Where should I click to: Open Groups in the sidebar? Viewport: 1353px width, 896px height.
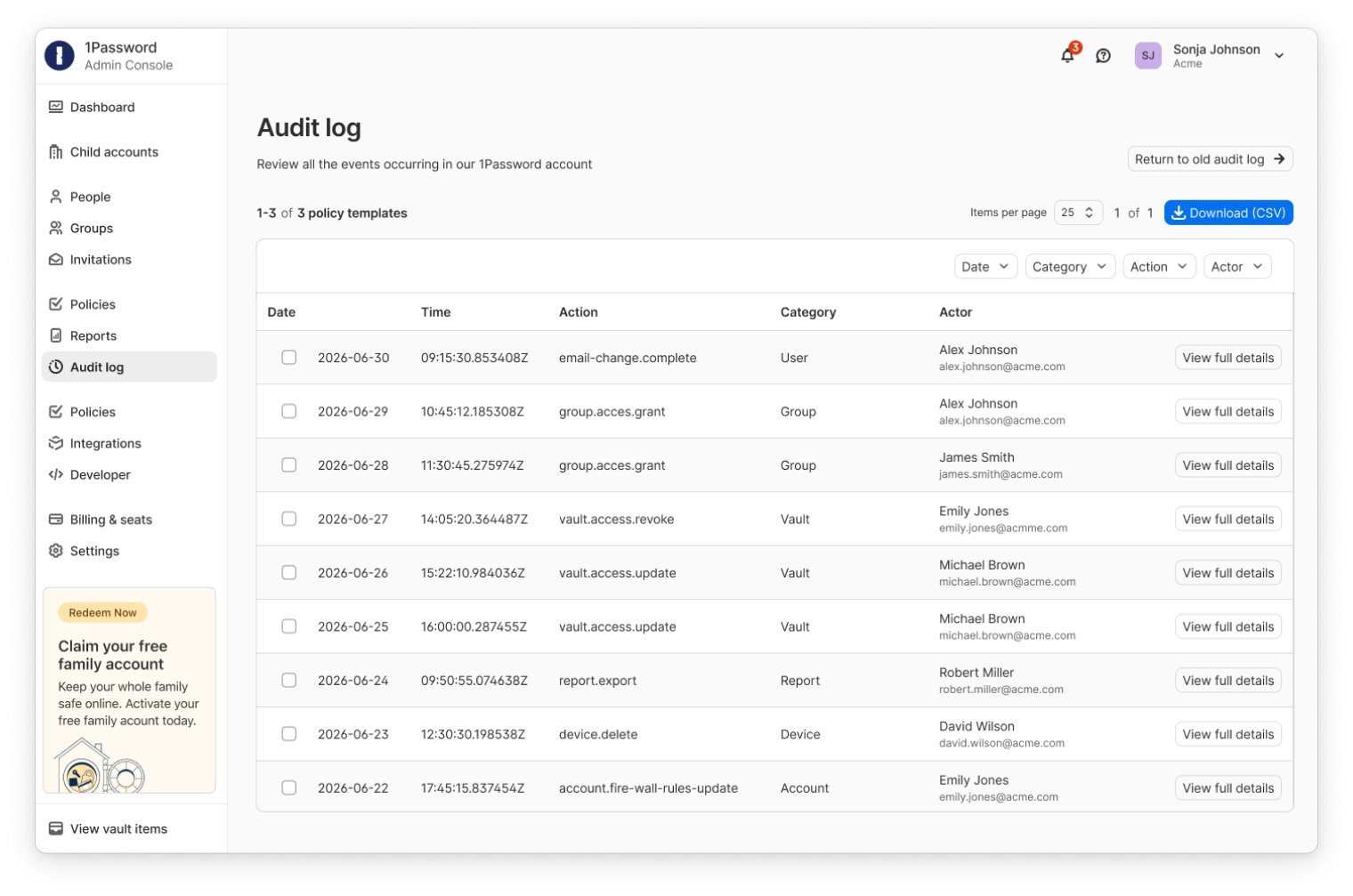click(x=92, y=228)
